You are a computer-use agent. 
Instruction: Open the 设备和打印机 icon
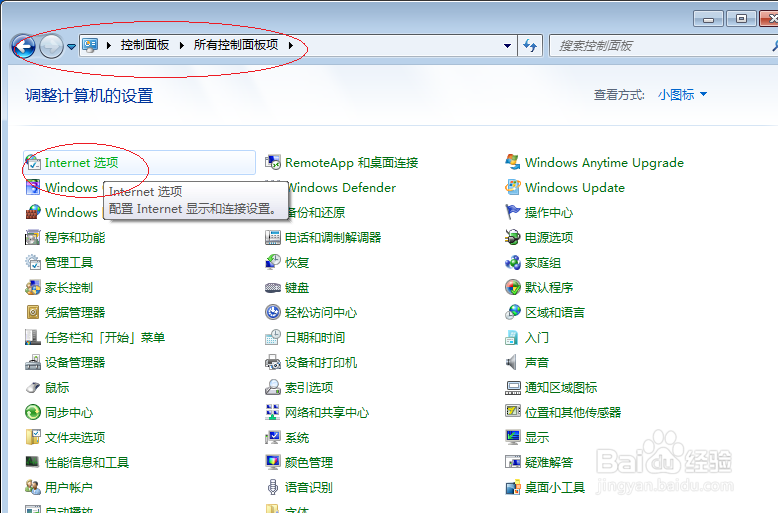click(273, 362)
